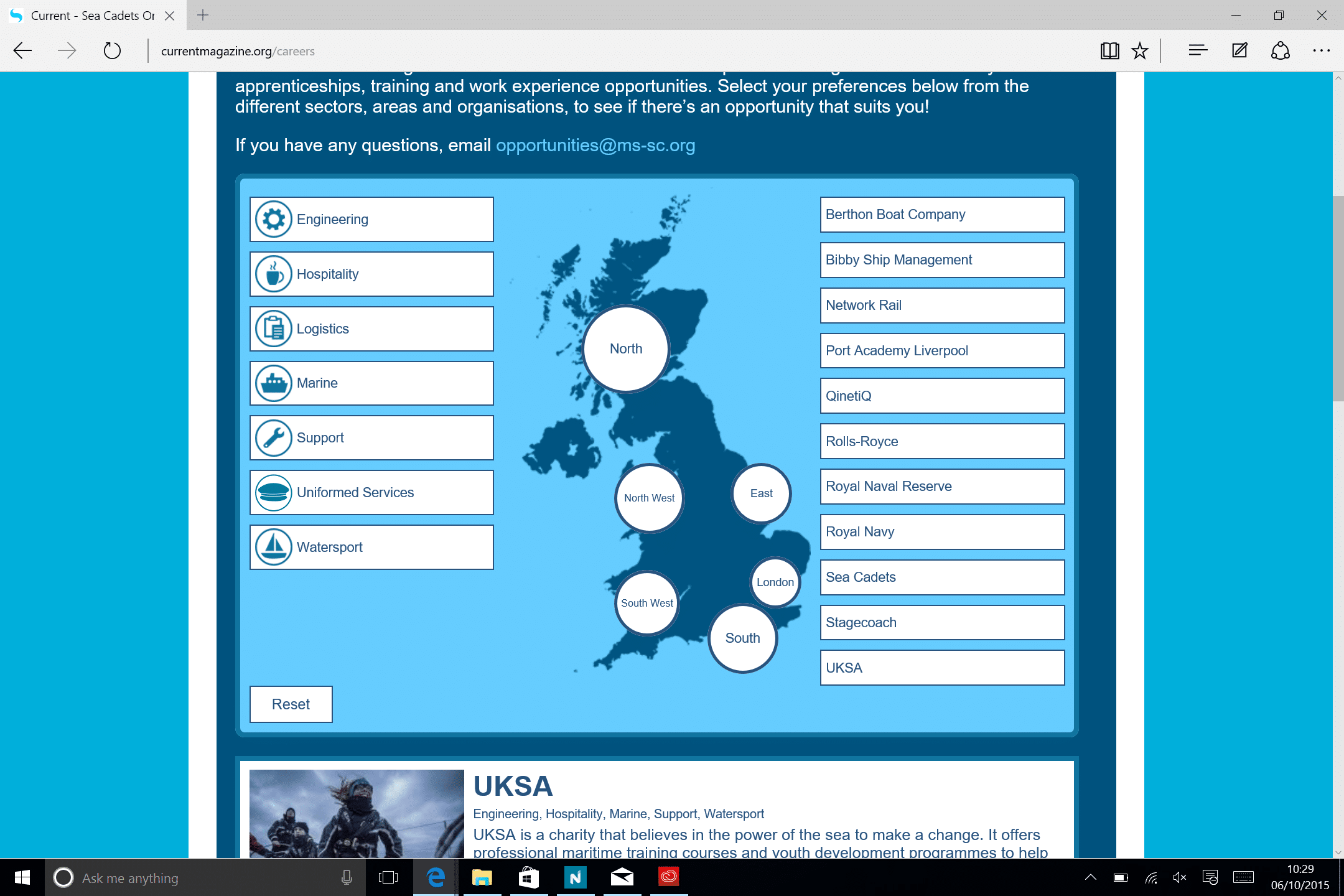Open the browser More actions menu
This screenshot has height=896, width=1344.
point(1321,50)
